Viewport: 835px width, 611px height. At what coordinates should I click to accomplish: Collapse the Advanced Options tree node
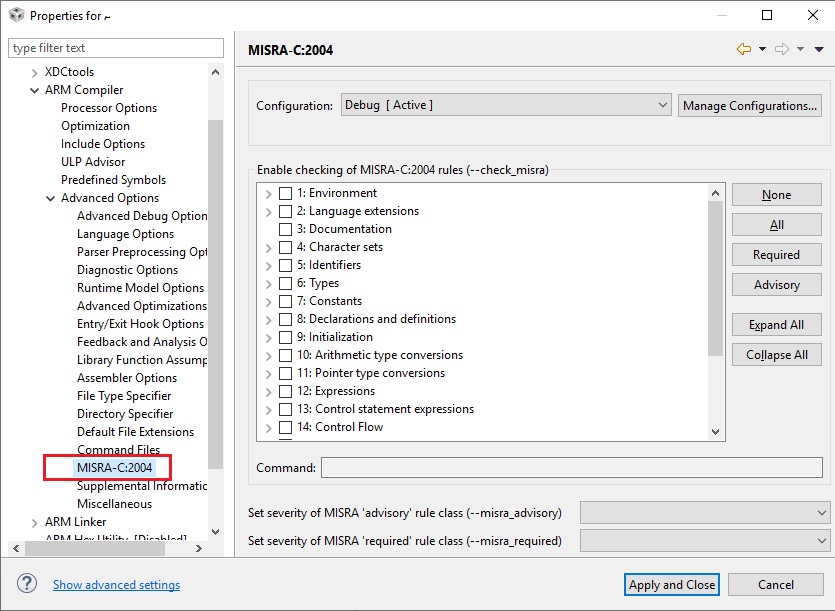[51, 199]
